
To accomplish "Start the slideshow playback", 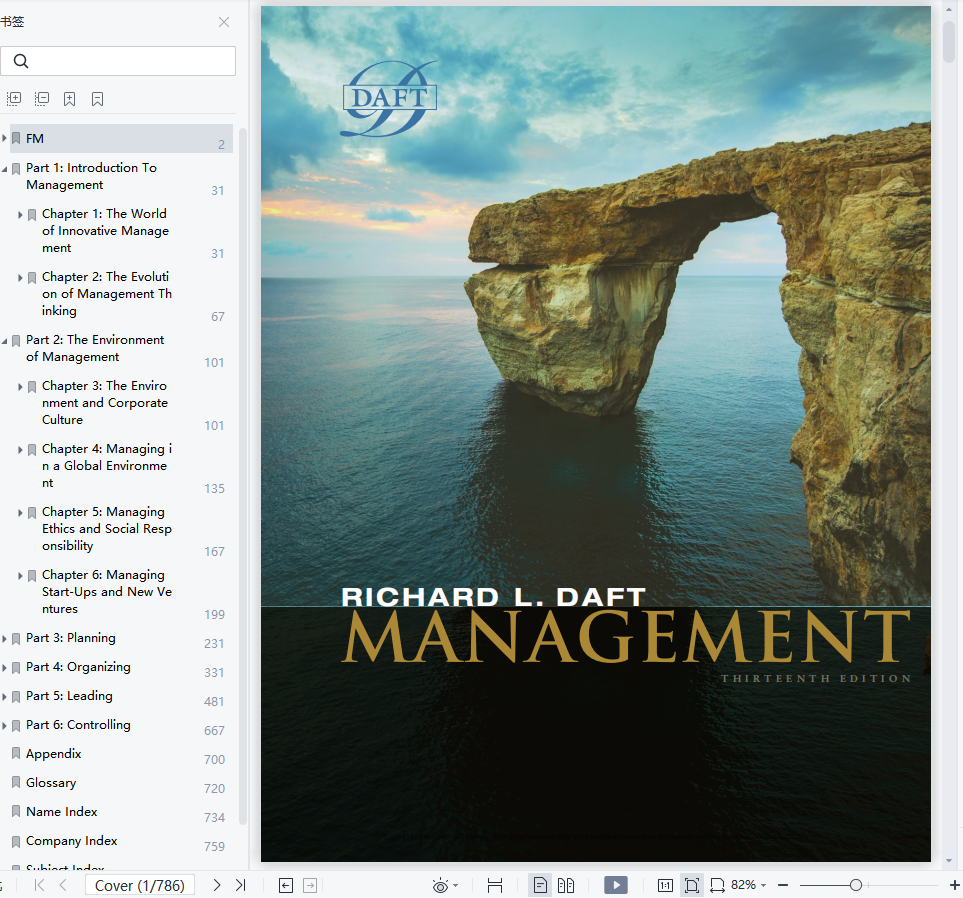I will click(x=615, y=885).
